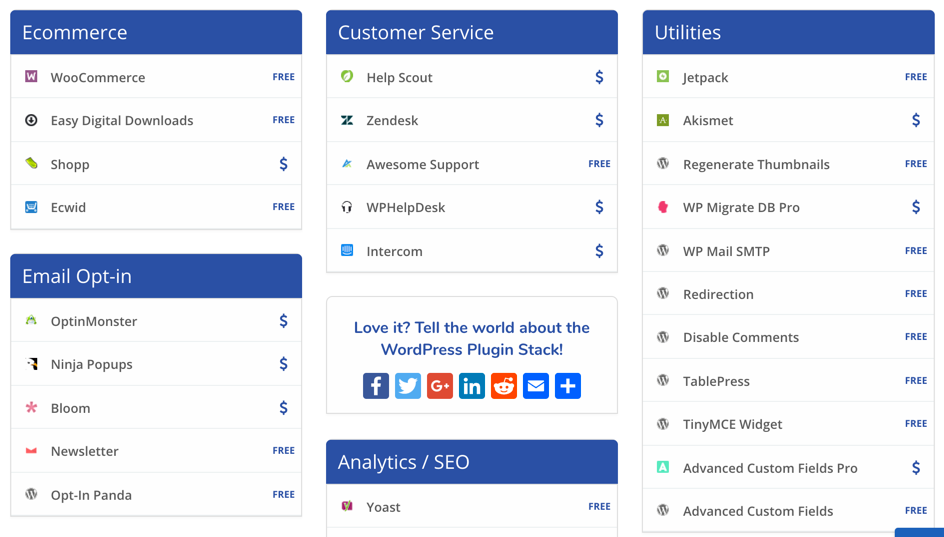944x537 pixels.
Task: Open the Help Scout listing
Action: click(x=399, y=77)
